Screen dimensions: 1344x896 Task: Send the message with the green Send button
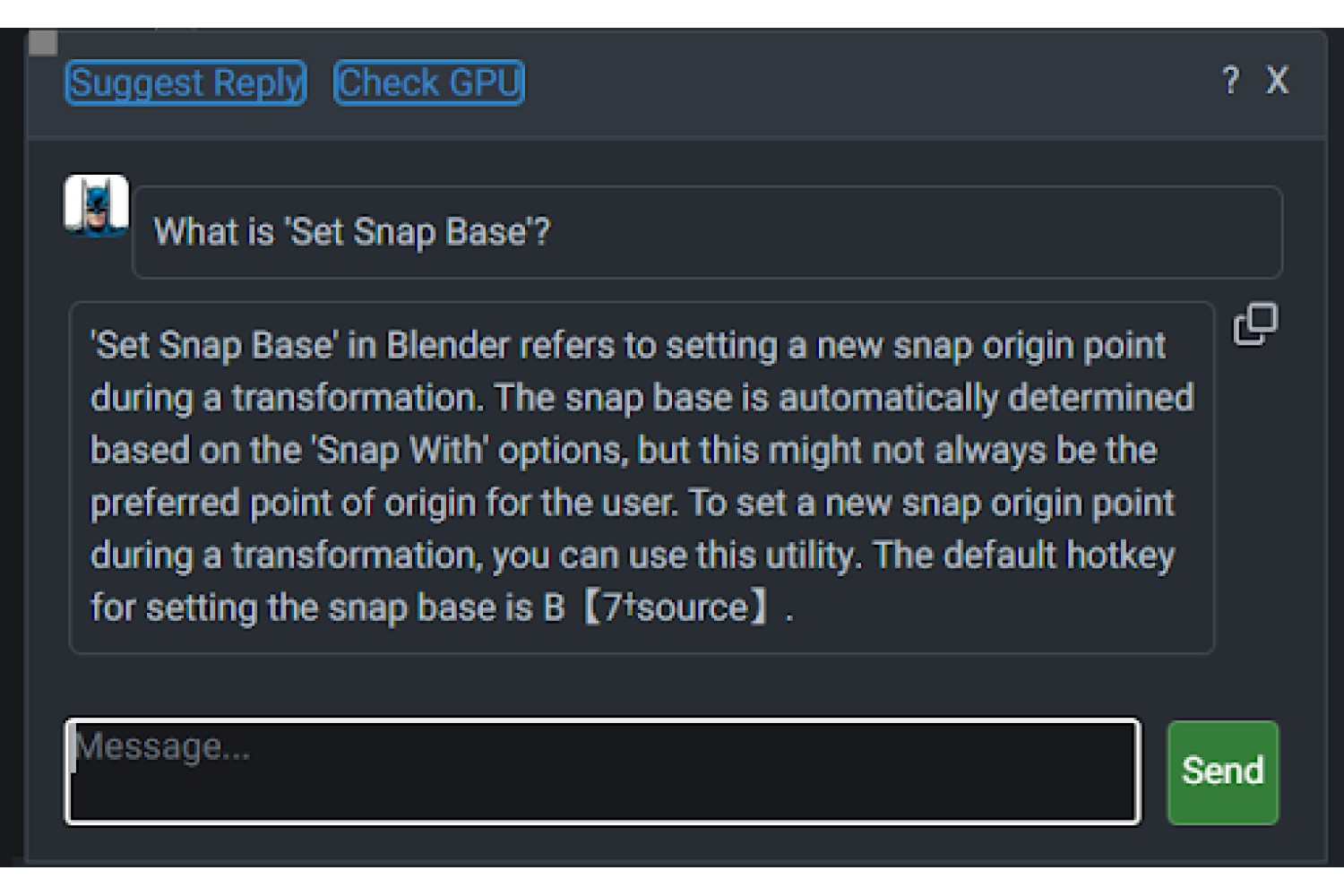[x=1222, y=771]
